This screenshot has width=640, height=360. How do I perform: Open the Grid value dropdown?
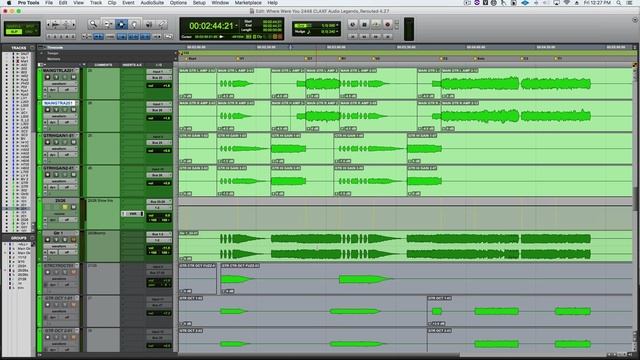[337, 25]
